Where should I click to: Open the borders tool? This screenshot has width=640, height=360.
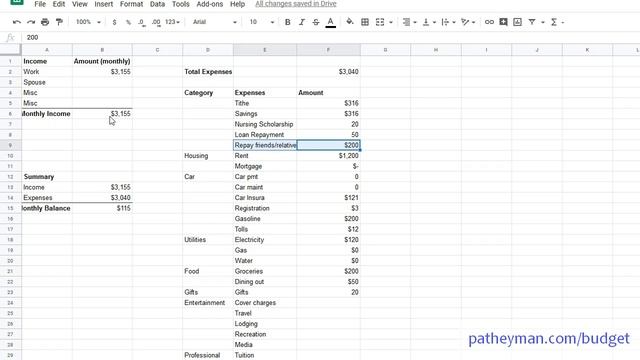point(365,22)
